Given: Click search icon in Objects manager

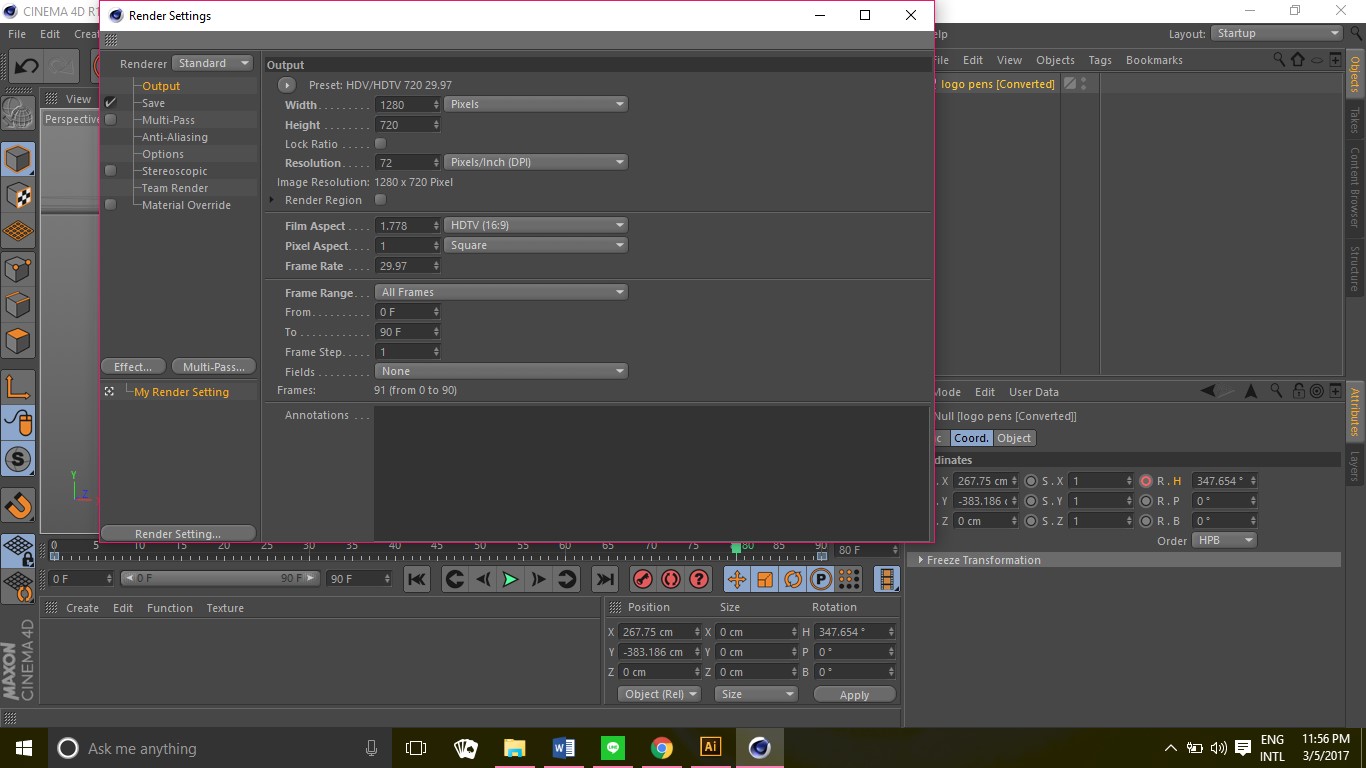Looking at the screenshot, I should 1279,60.
